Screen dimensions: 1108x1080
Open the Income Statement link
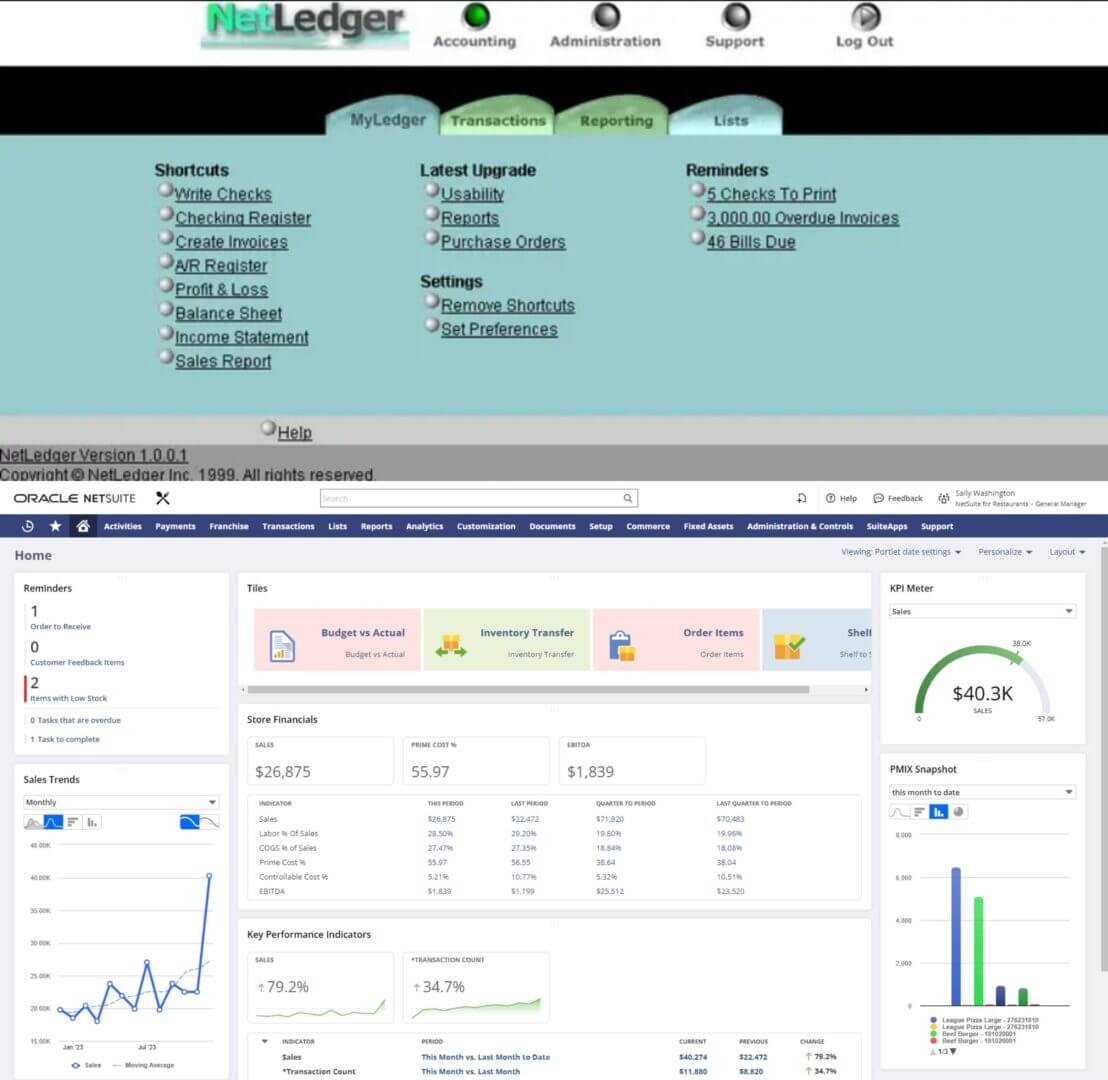(242, 338)
